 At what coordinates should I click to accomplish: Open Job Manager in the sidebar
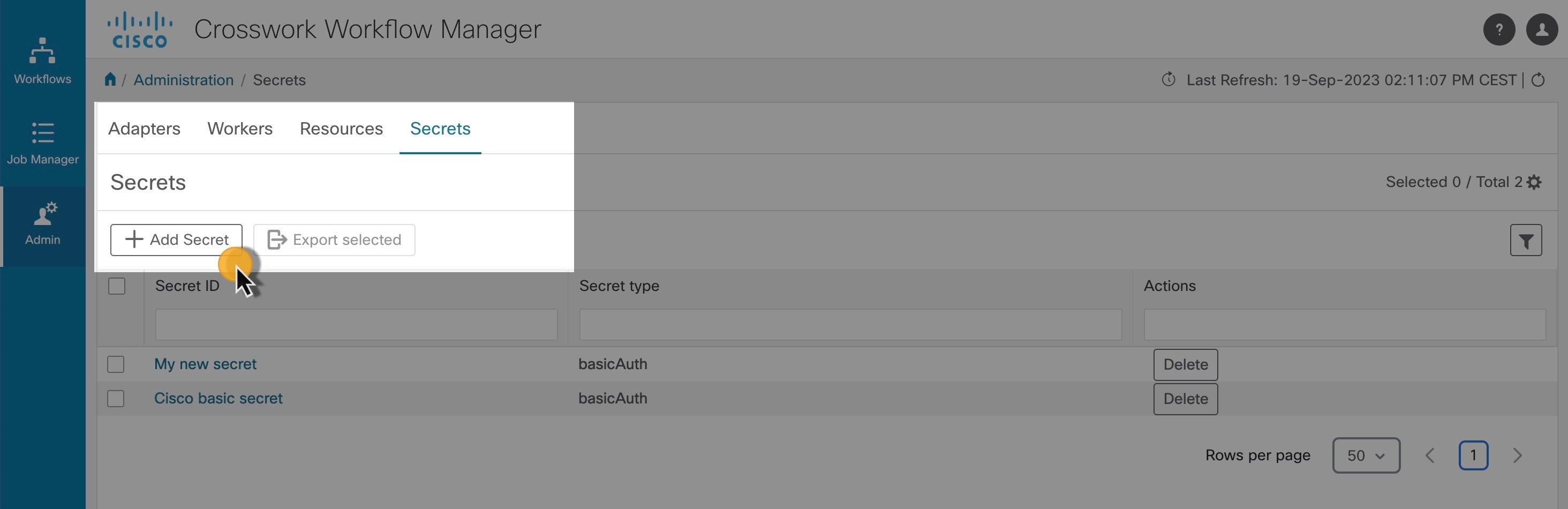pyautogui.click(x=43, y=143)
